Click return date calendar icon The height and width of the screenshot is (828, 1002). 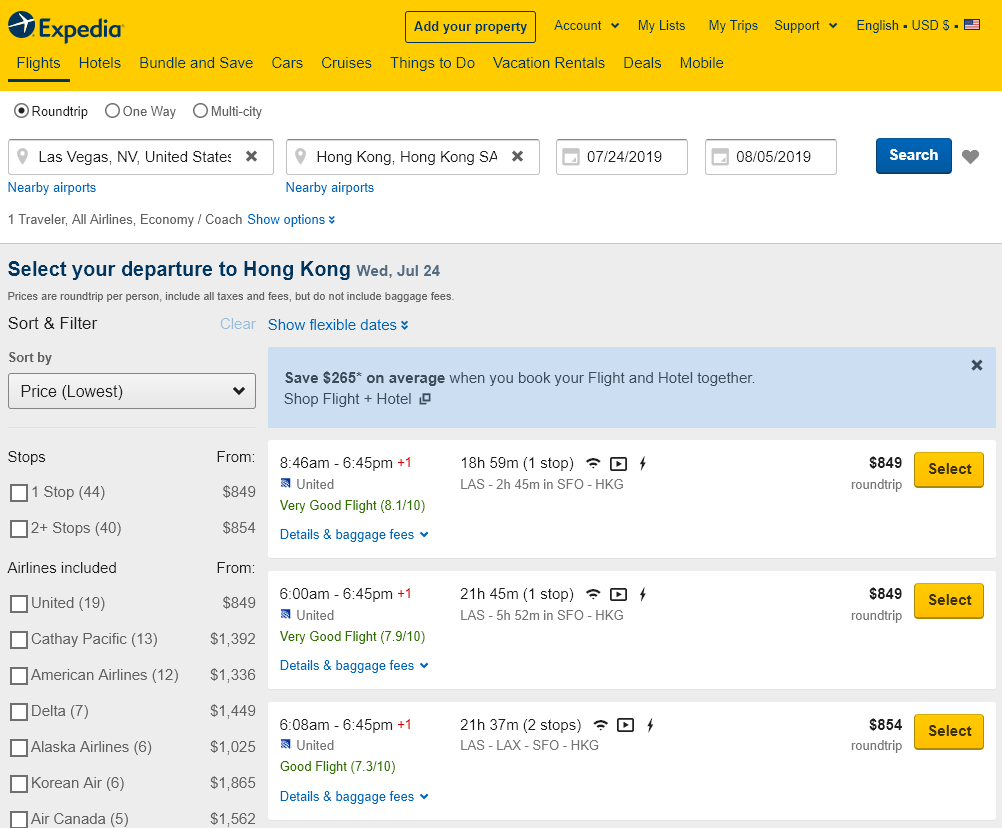[x=720, y=157]
